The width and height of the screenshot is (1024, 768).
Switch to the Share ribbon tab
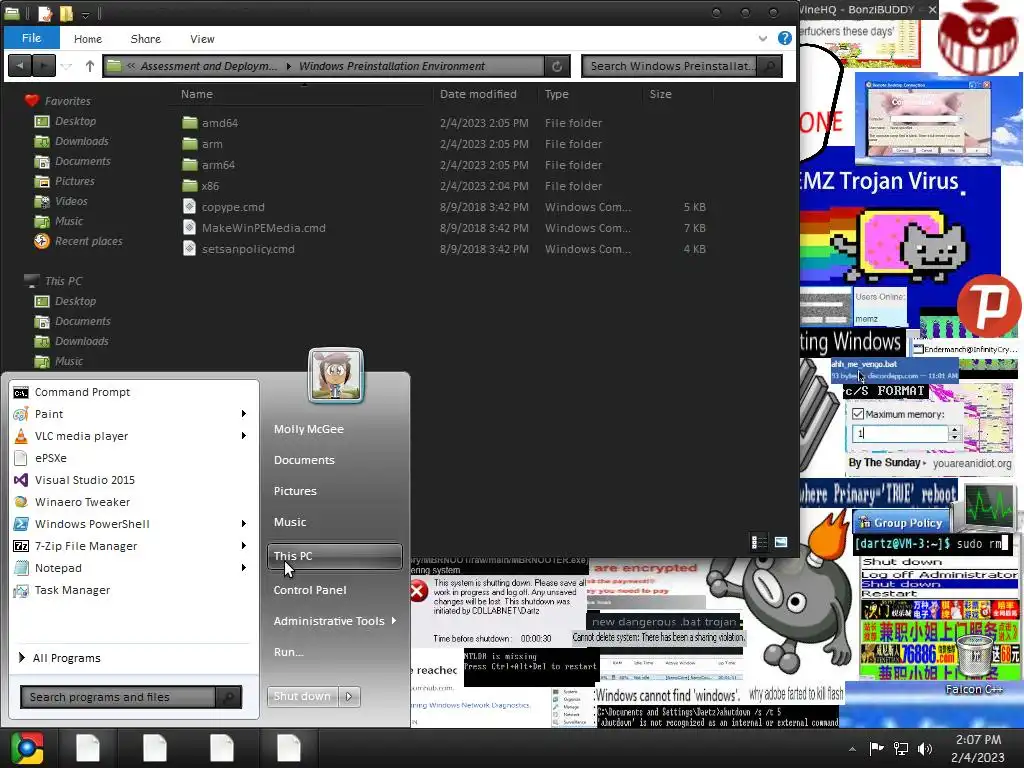(146, 39)
